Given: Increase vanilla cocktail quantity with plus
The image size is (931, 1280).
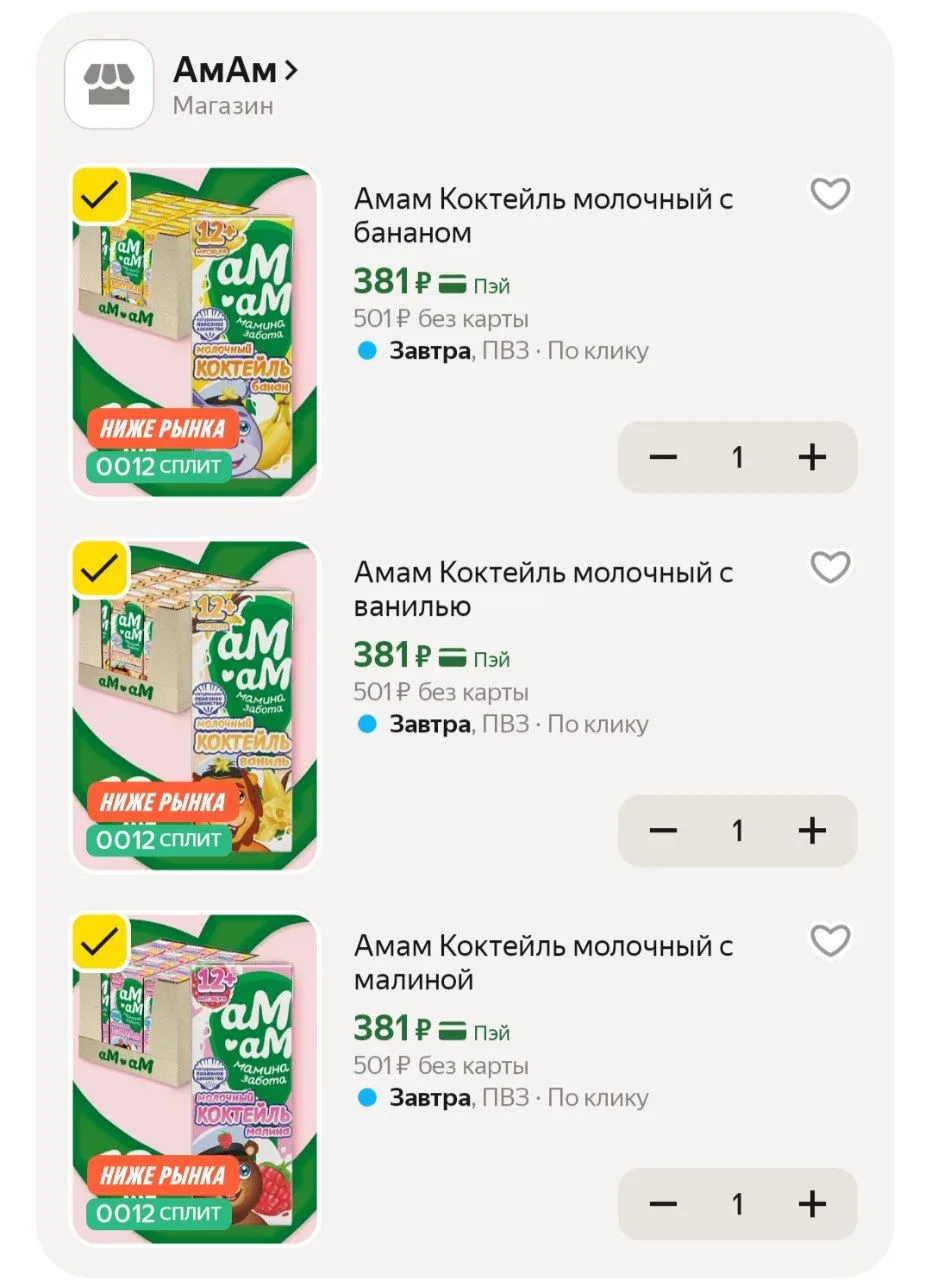Looking at the screenshot, I should [812, 830].
